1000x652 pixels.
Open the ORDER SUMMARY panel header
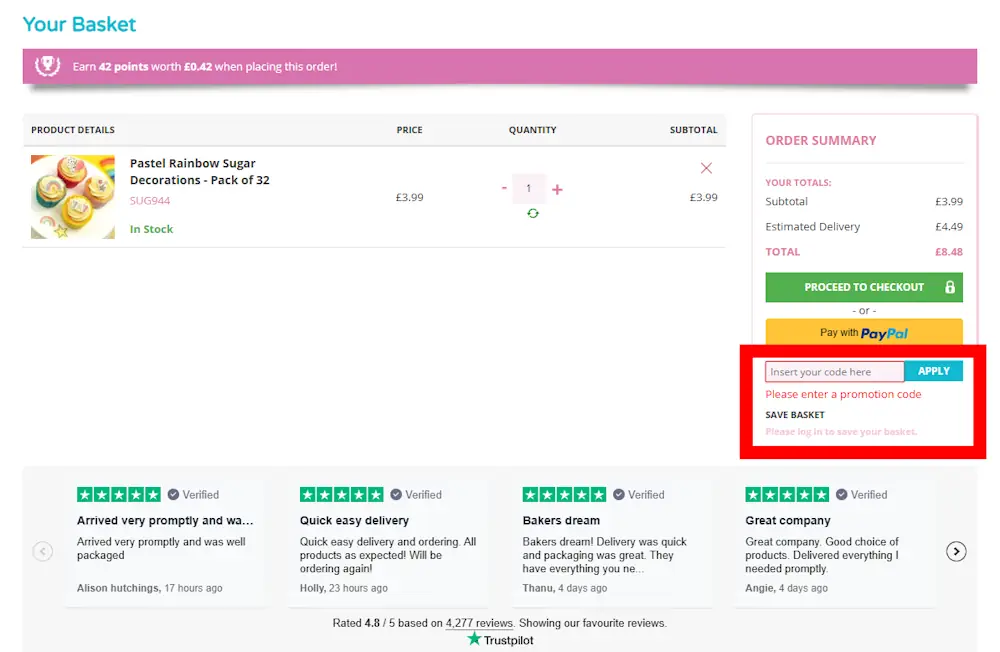point(821,140)
